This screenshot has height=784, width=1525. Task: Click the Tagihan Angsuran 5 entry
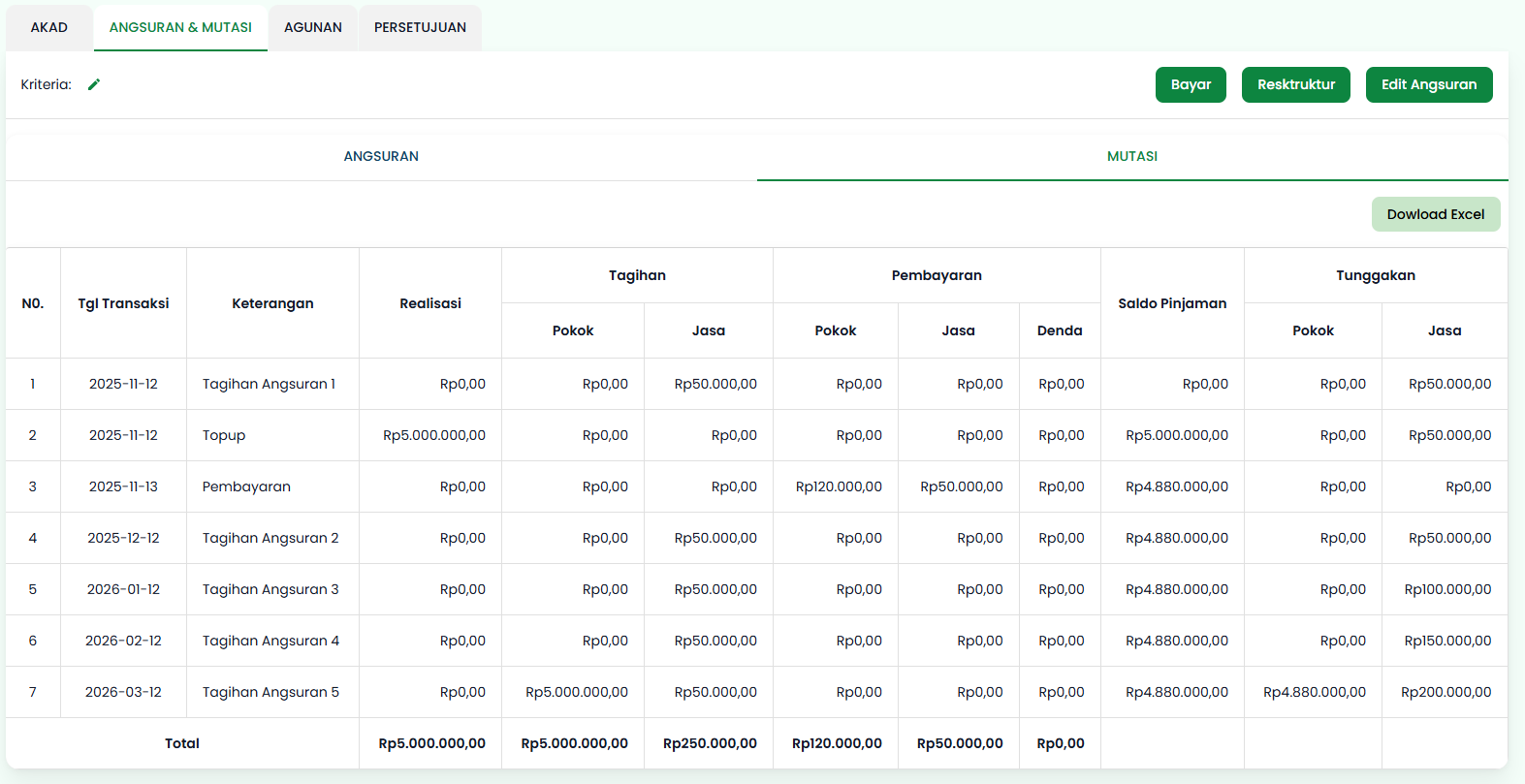[x=270, y=692]
